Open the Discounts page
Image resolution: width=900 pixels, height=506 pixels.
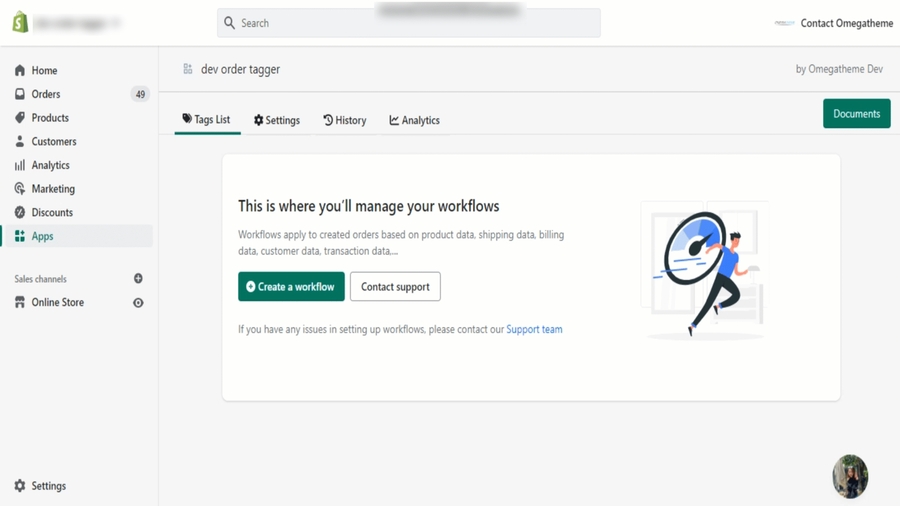coord(51,213)
